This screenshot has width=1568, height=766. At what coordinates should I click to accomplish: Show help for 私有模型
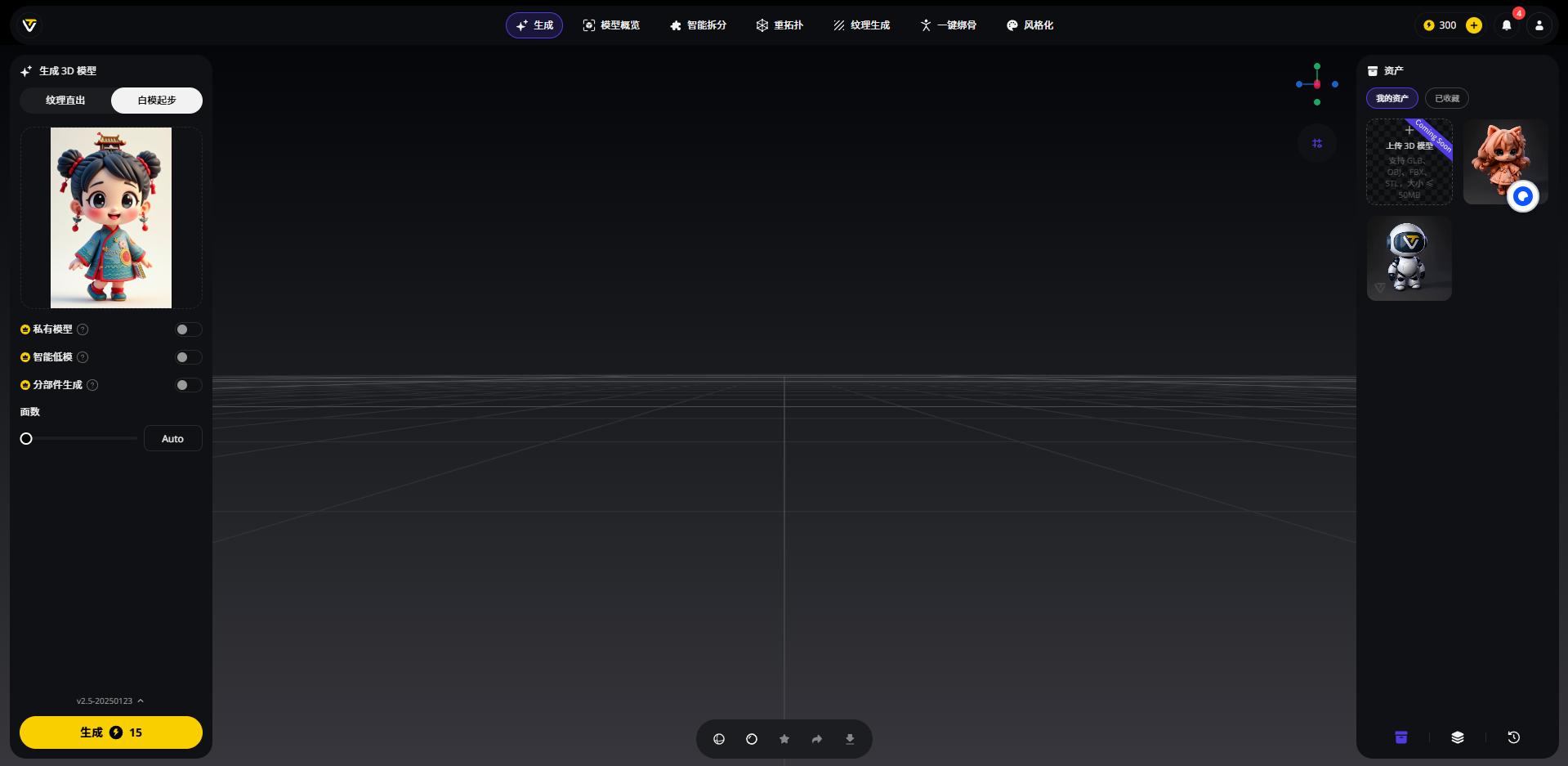[83, 329]
